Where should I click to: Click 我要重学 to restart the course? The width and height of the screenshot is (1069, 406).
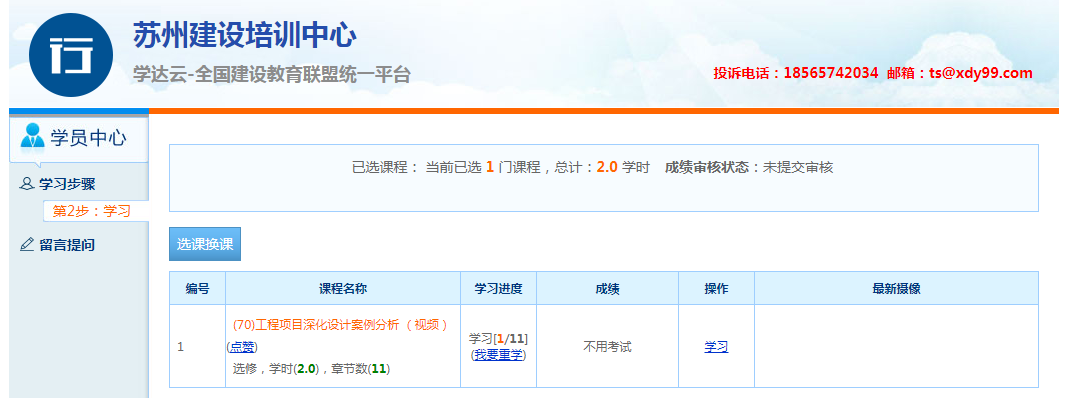pyautogui.click(x=499, y=355)
